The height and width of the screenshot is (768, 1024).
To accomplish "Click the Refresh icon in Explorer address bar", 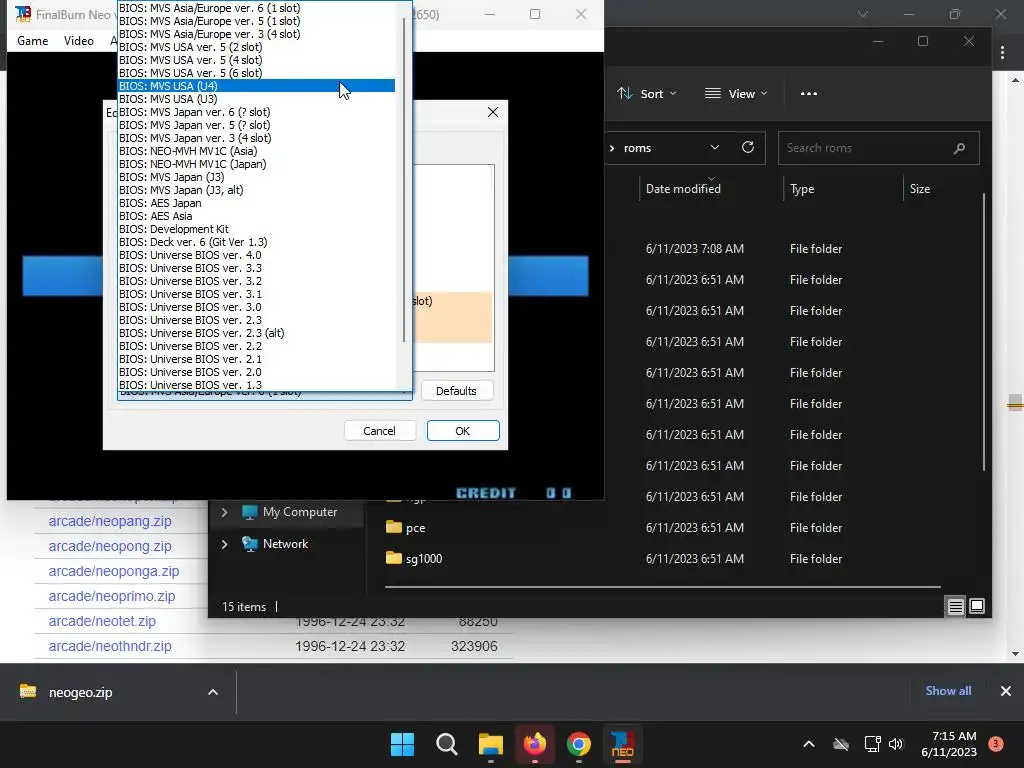I will click(748, 148).
